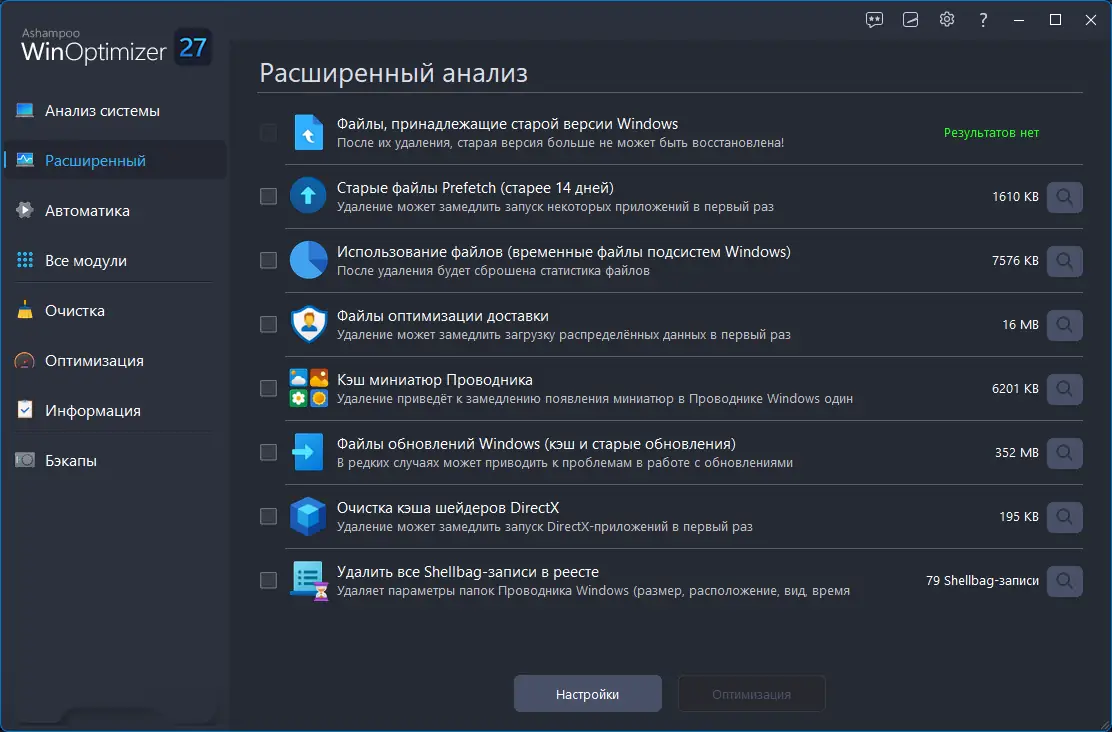The width and height of the screenshot is (1112, 732).
Task: Click the DirectX shader cache cube icon
Action: point(309,517)
